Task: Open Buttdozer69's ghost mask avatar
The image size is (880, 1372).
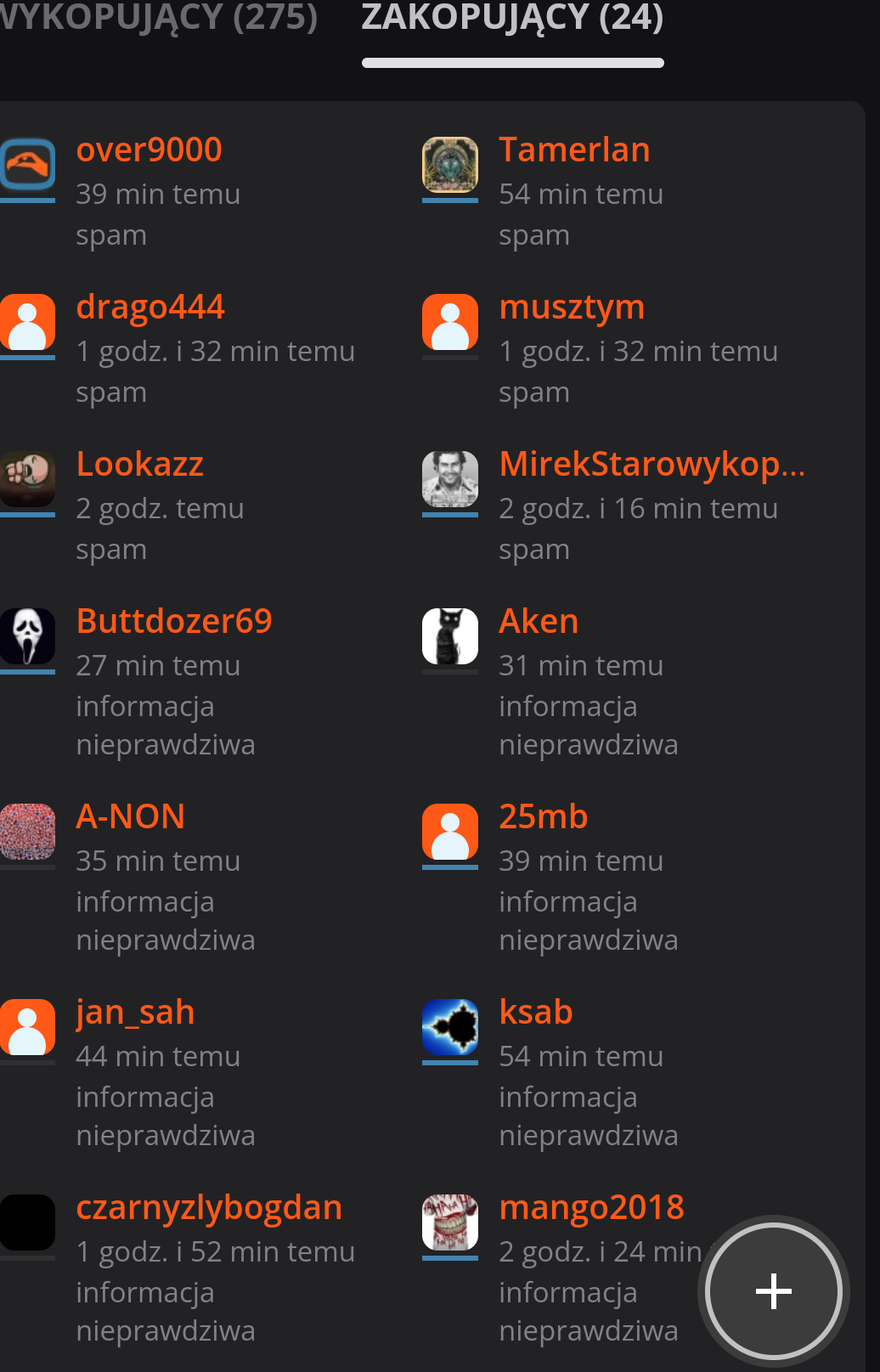Action: [27, 636]
